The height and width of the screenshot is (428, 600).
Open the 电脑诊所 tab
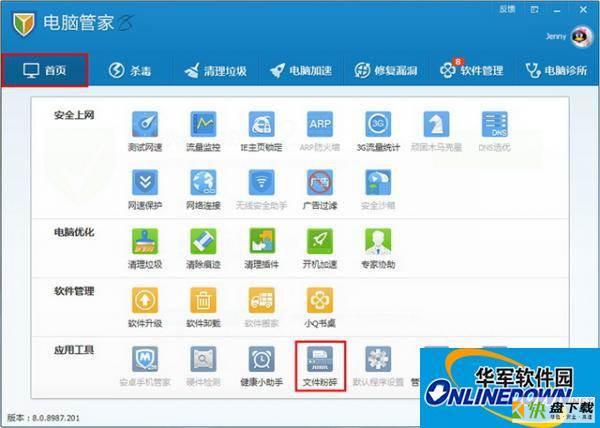(x=556, y=71)
